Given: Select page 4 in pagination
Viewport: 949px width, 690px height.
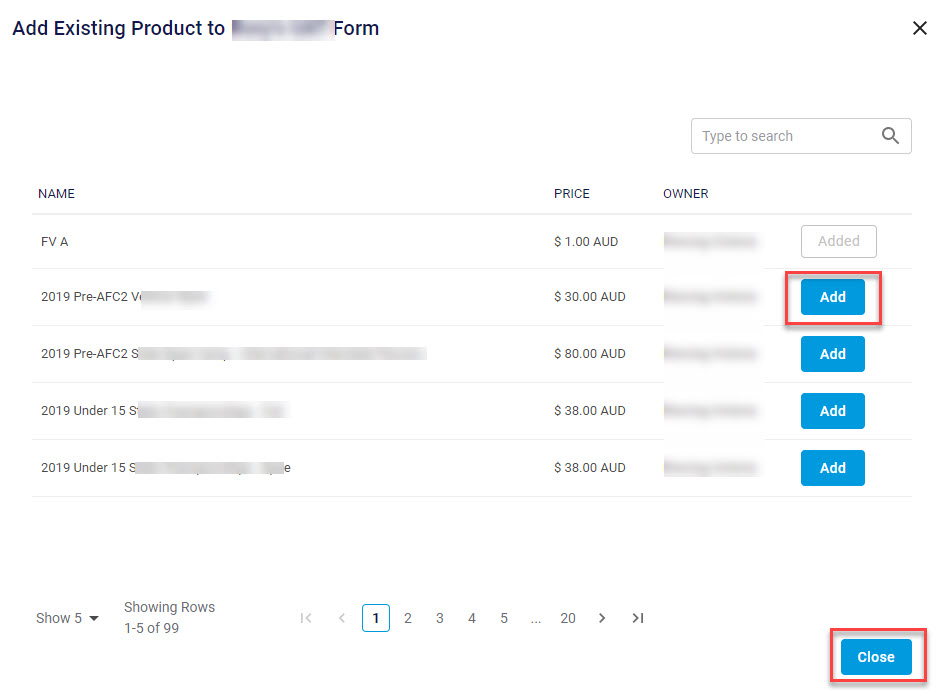Looking at the screenshot, I should (472, 618).
